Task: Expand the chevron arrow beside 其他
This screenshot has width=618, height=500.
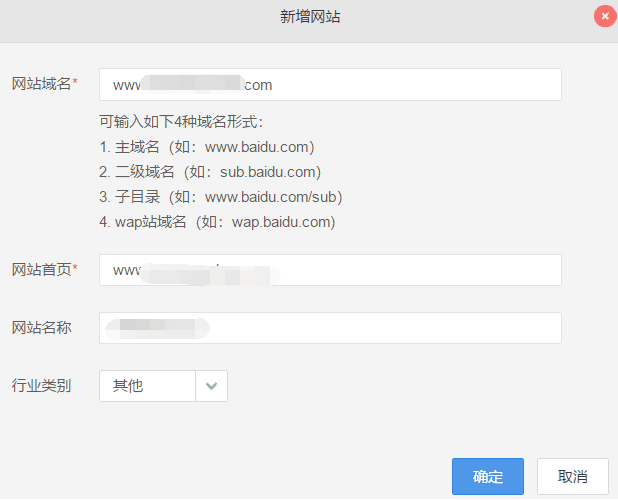Action: [x=211, y=386]
